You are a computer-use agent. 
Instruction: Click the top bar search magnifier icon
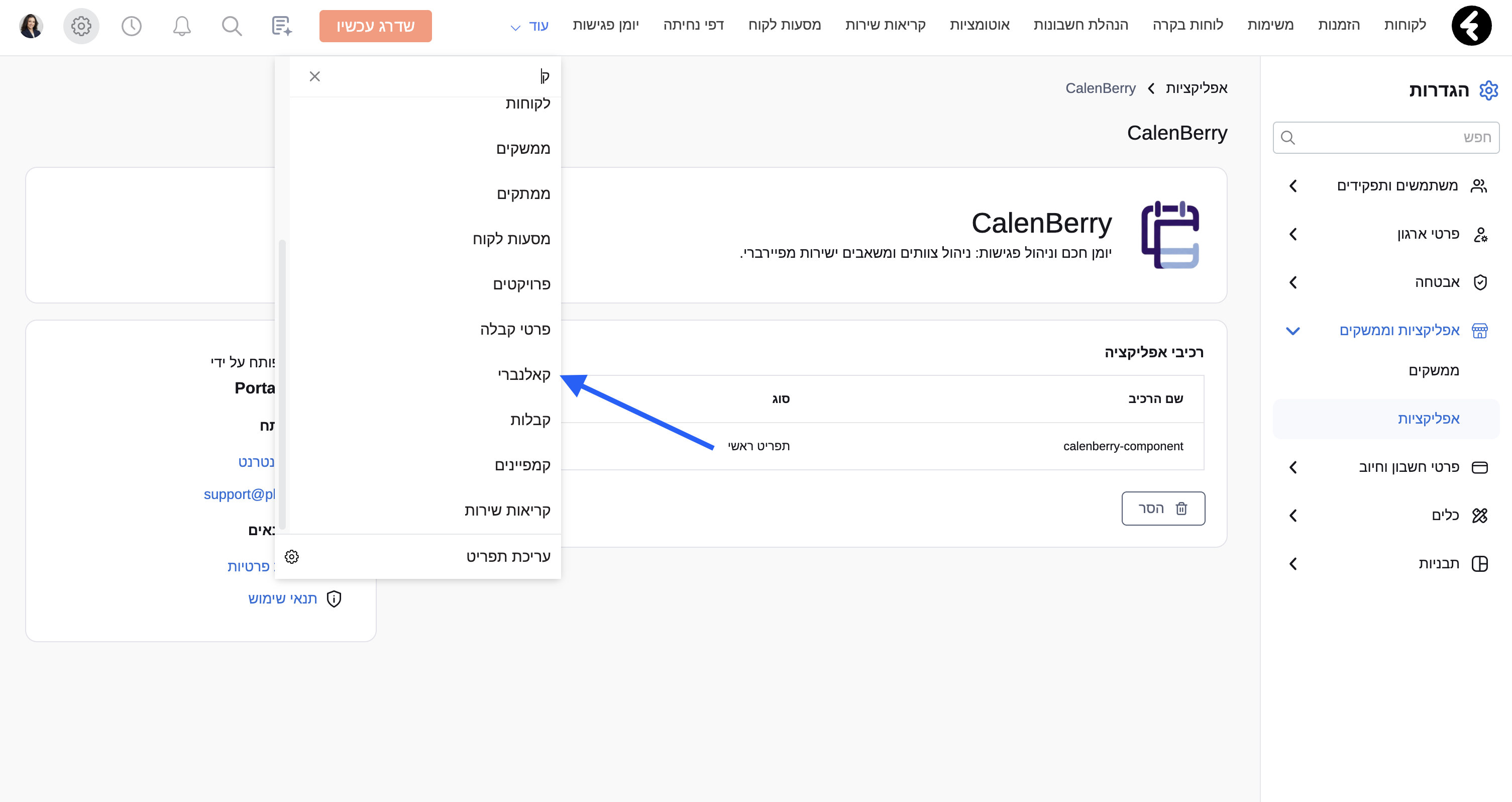[x=232, y=26]
